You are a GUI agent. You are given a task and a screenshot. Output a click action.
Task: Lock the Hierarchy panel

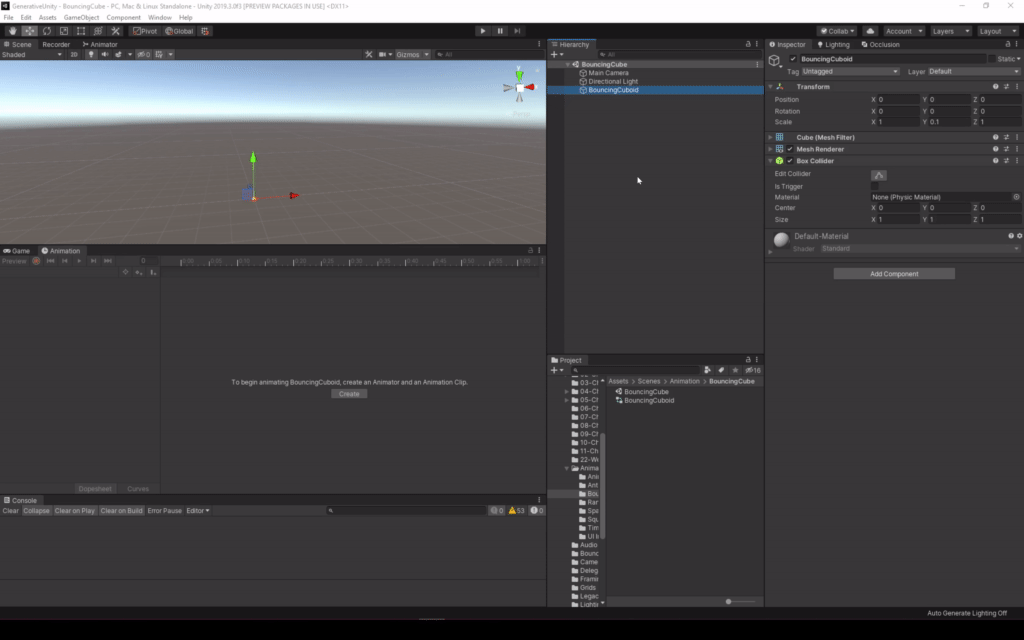(x=748, y=44)
